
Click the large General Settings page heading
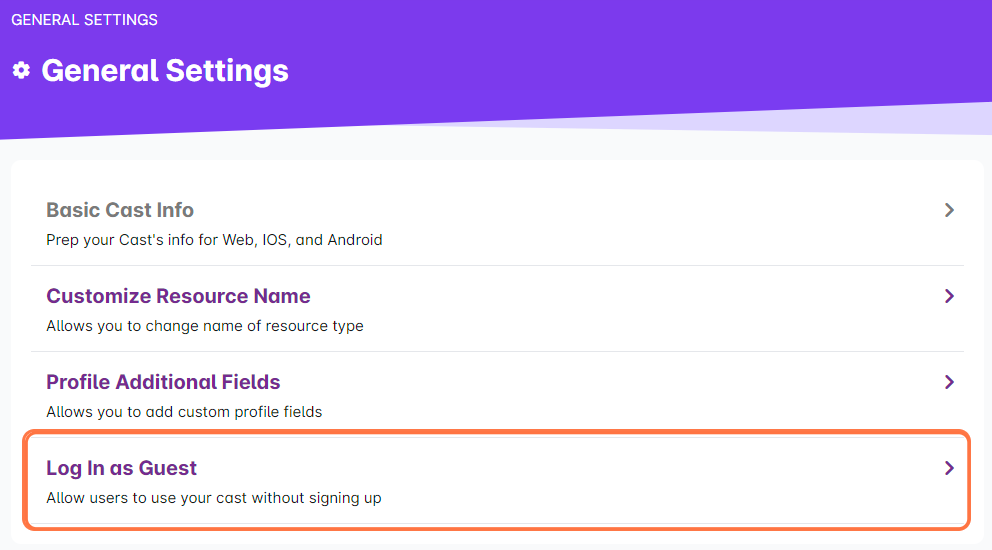coord(165,71)
